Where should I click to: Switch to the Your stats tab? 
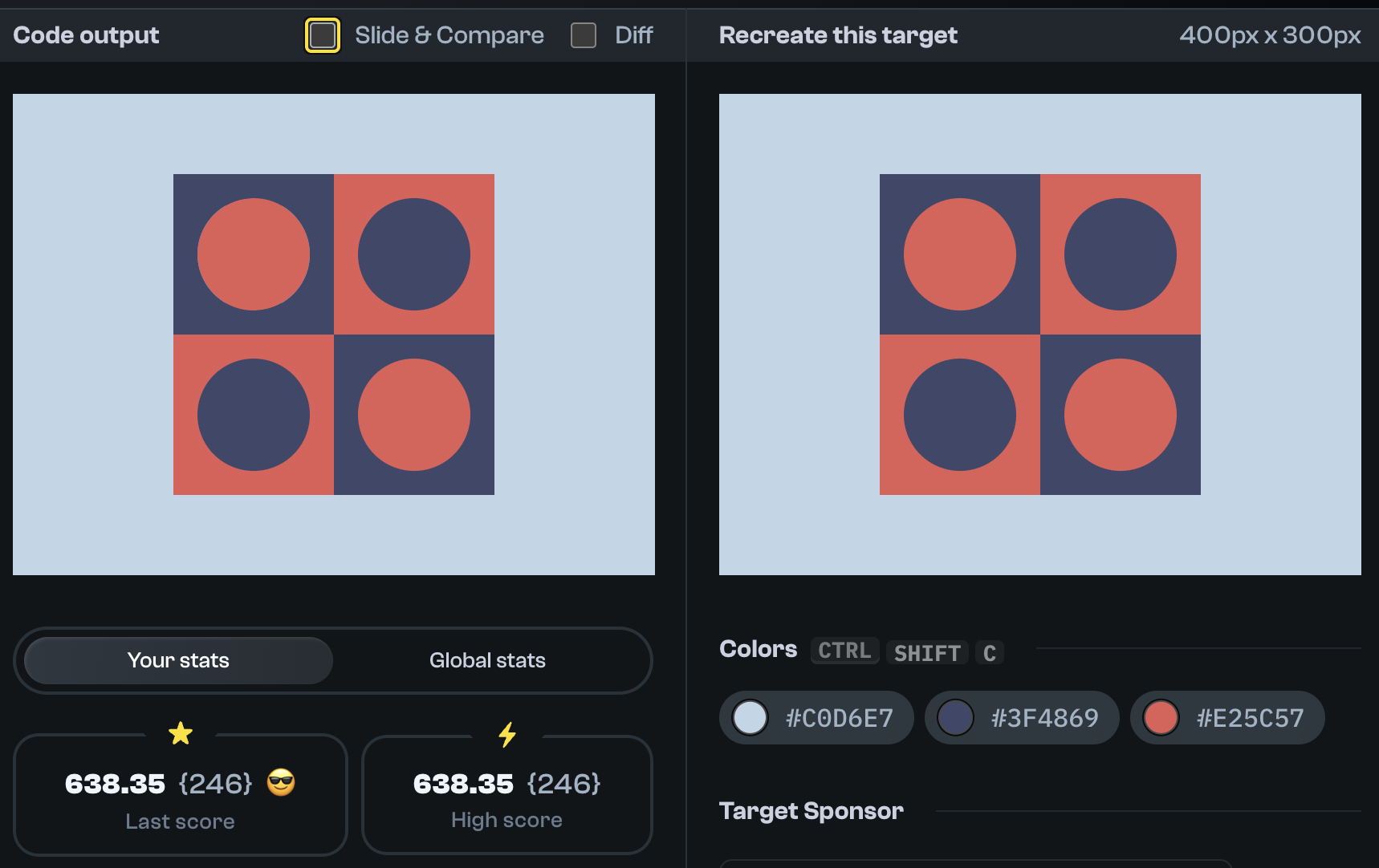pos(178,660)
